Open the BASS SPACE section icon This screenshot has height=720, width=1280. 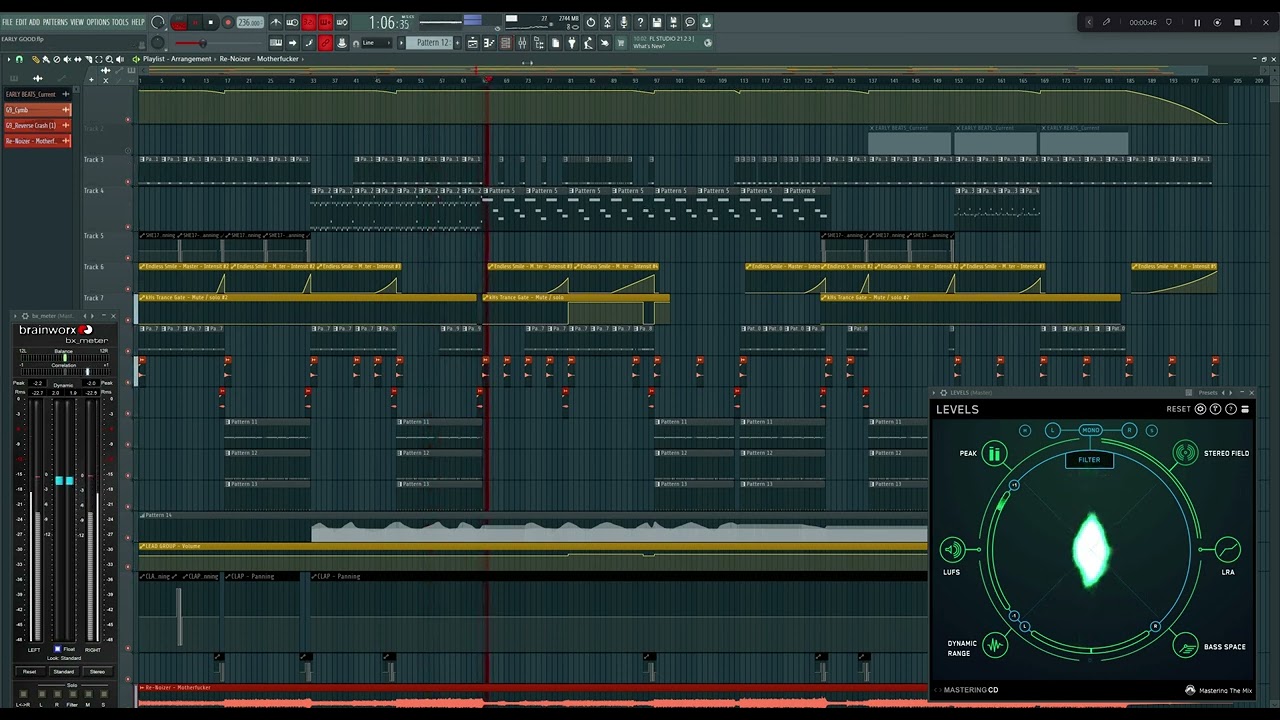(1185, 646)
